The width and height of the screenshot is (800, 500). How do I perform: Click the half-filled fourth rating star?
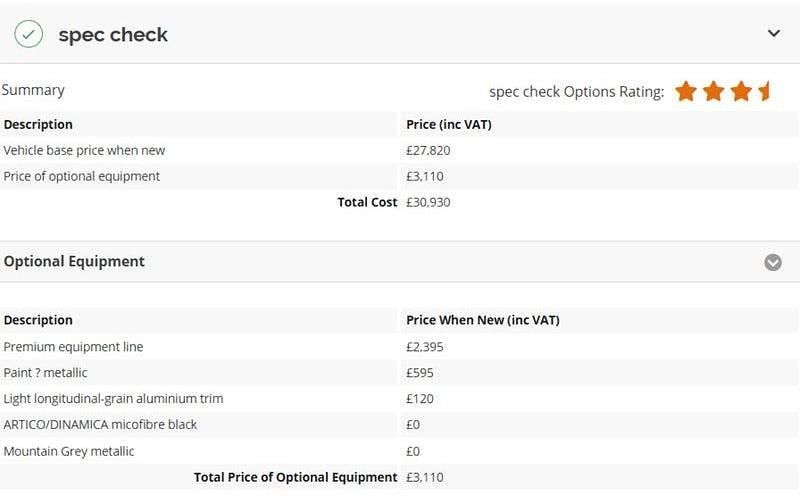(x=765, y=92)
